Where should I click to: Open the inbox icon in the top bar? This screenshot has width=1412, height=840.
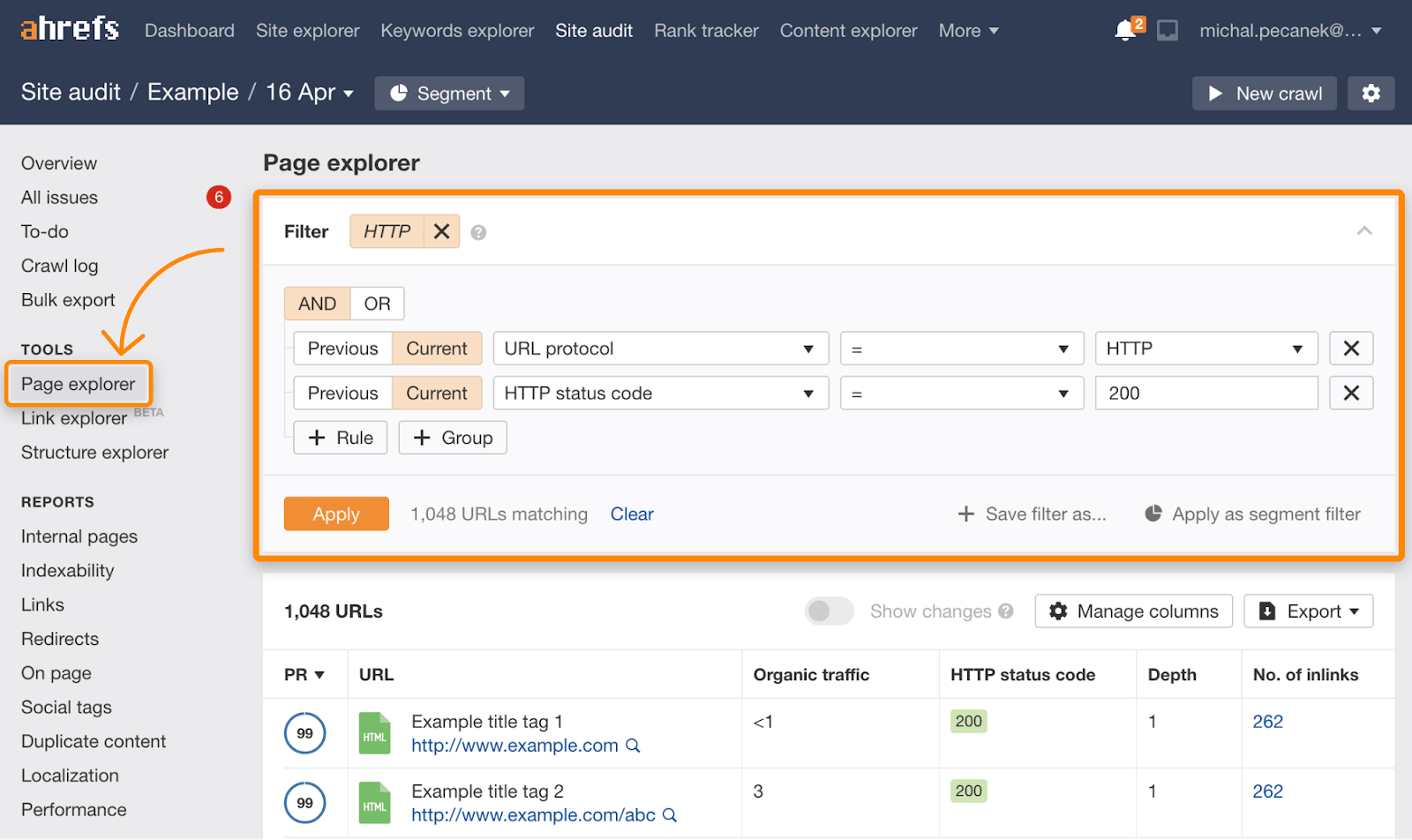(1168, 29)
